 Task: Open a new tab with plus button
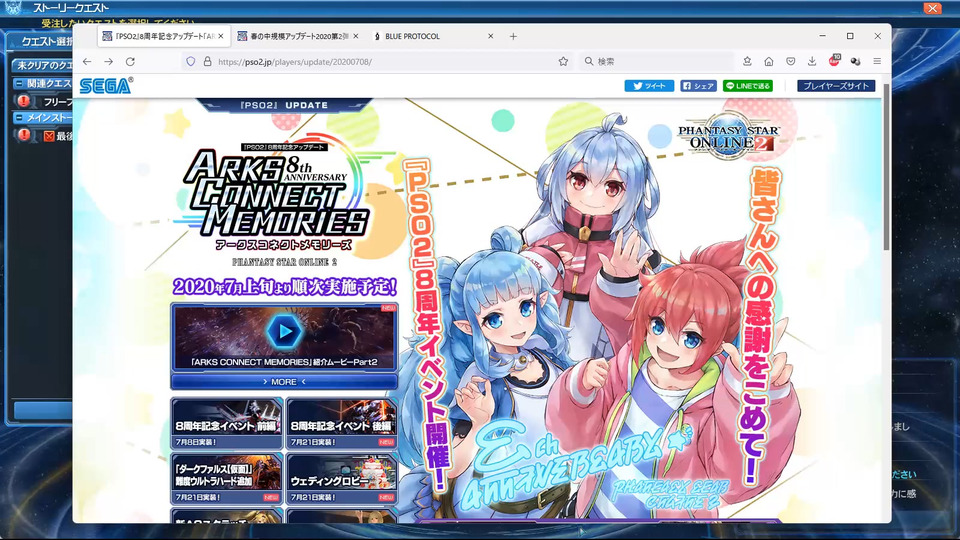pos(513,36)
